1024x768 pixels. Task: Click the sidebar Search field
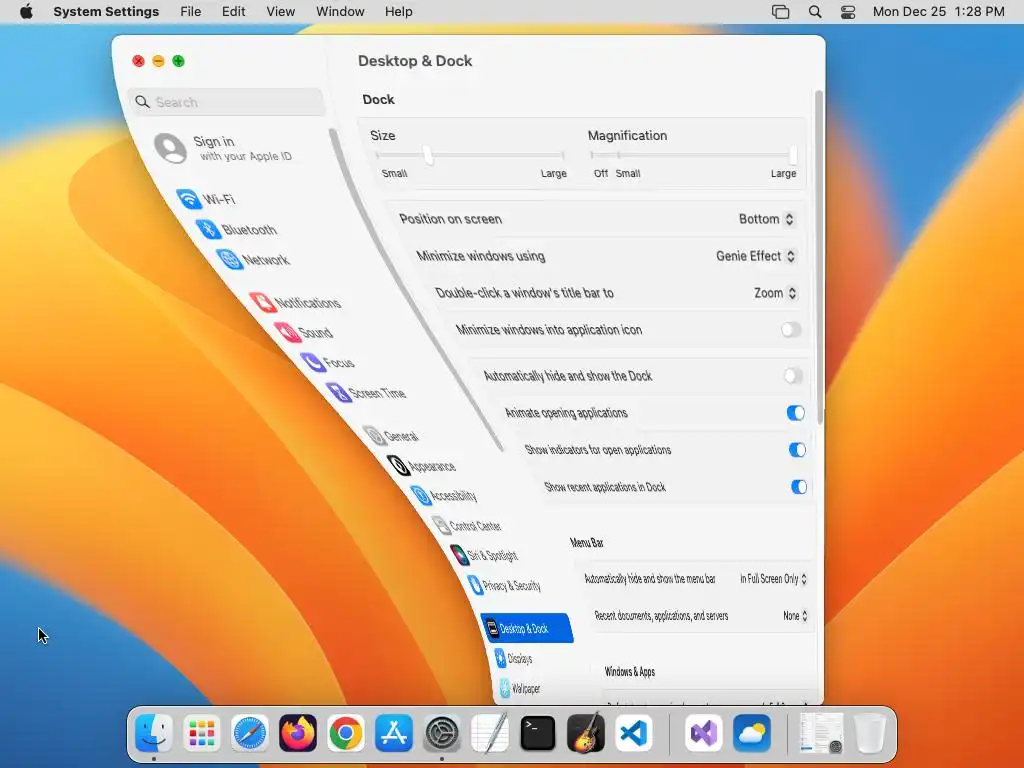(227, 102)
